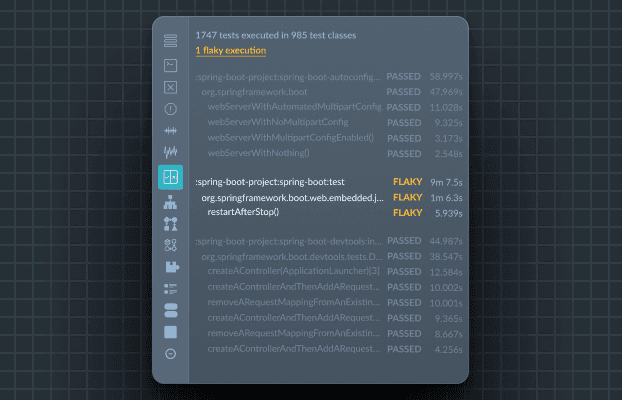The image size is (622, 400).
Task: Open the puzzle piece plugins icon
Action: (x=170, y=267)
